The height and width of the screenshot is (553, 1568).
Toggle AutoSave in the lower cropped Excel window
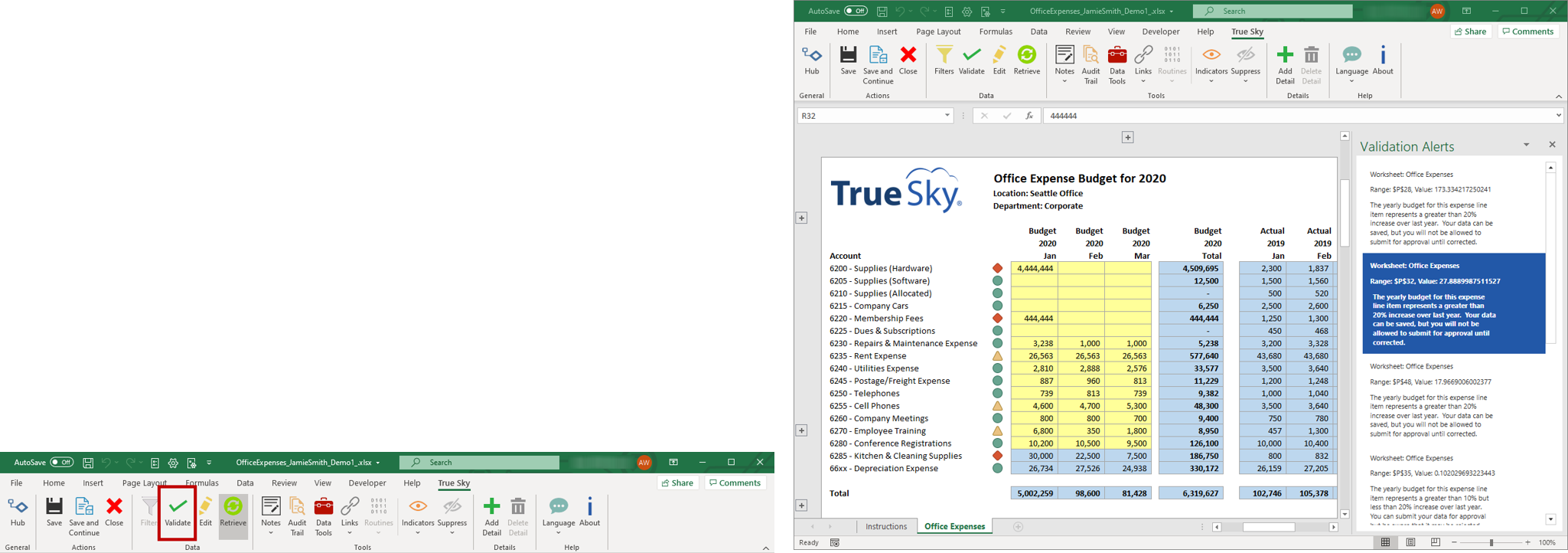[62, 462]
